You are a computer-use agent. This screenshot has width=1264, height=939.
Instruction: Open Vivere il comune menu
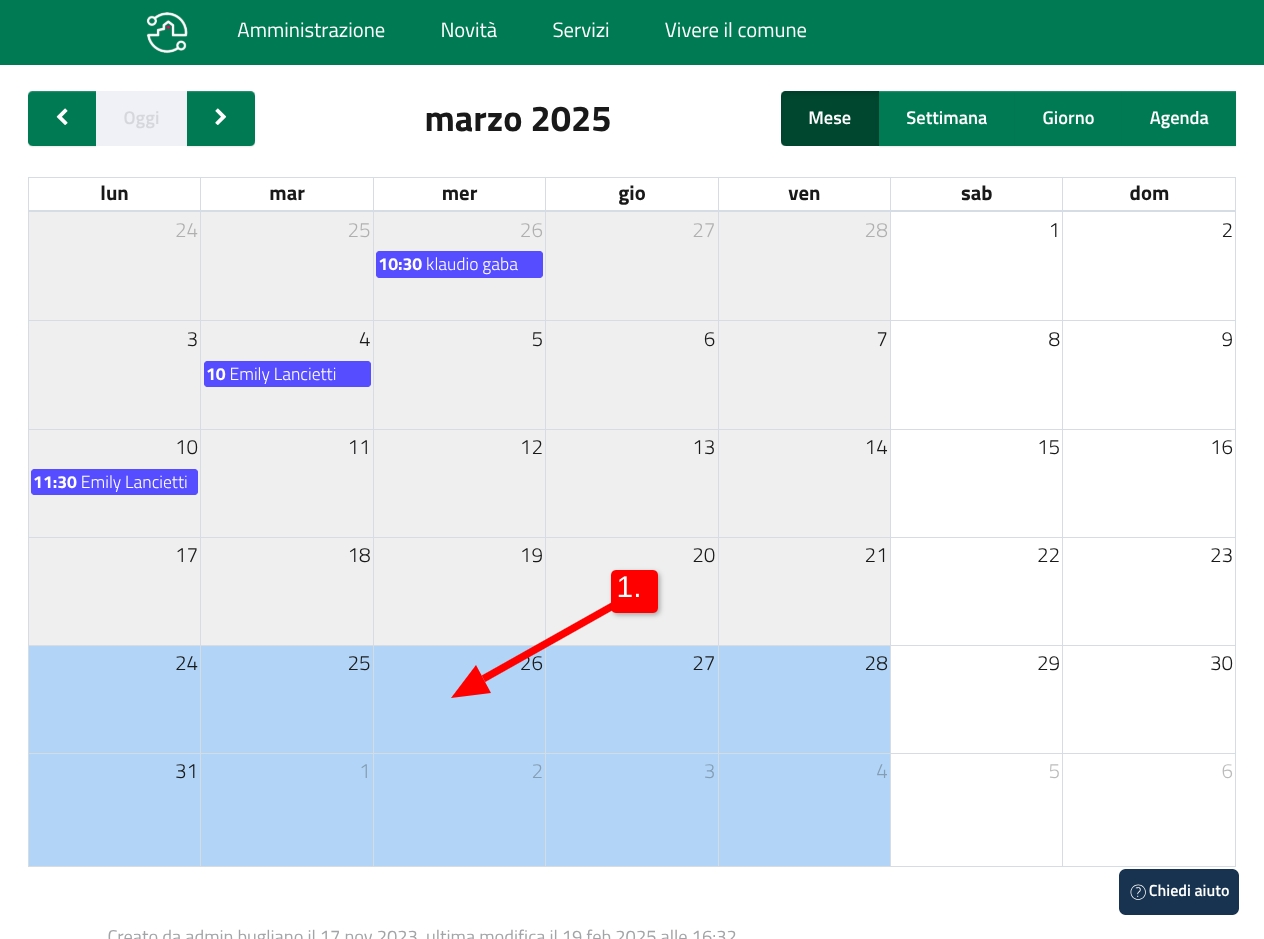(735, 31)
